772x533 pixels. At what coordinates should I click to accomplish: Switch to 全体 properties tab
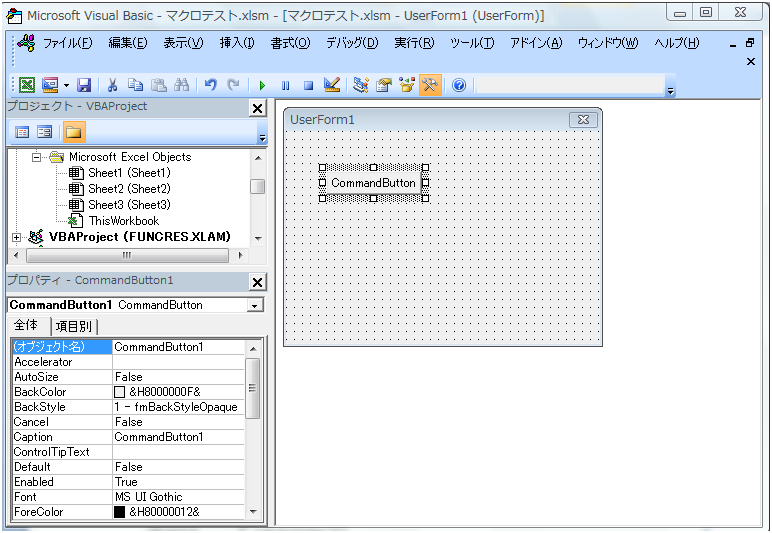[27, 325]
